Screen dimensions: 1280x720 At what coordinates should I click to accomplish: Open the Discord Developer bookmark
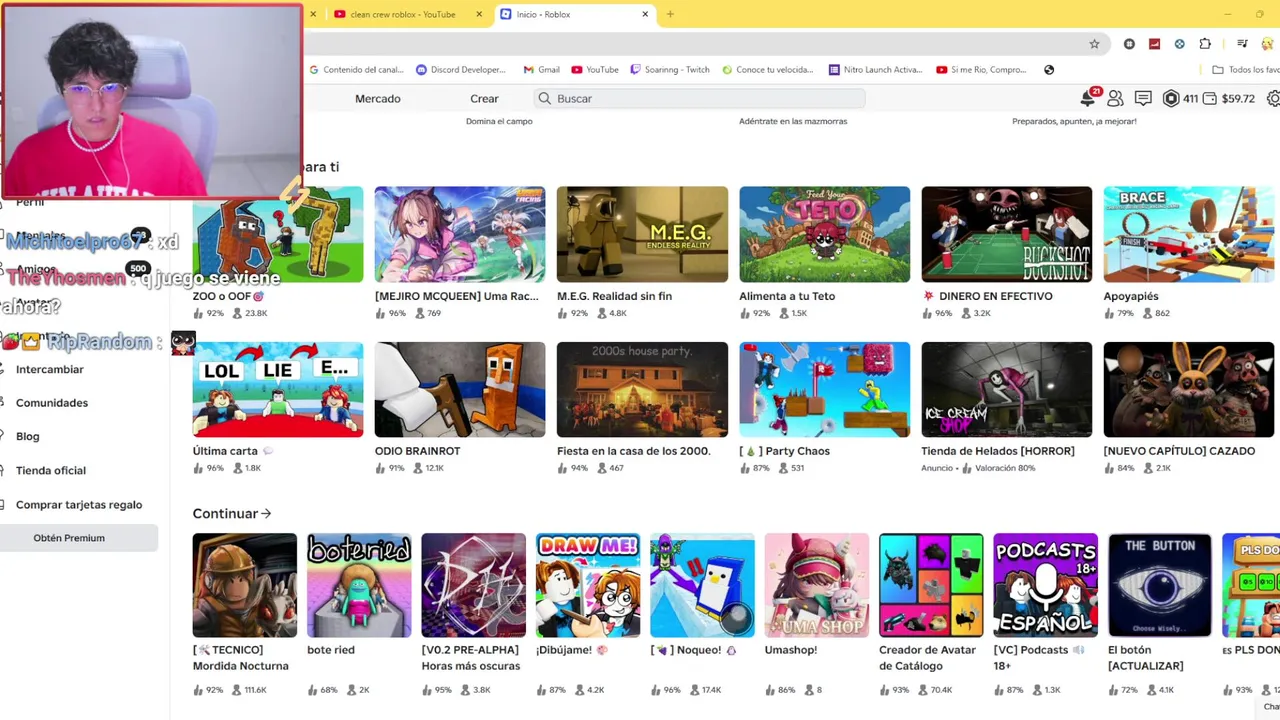tap(461, 70)
